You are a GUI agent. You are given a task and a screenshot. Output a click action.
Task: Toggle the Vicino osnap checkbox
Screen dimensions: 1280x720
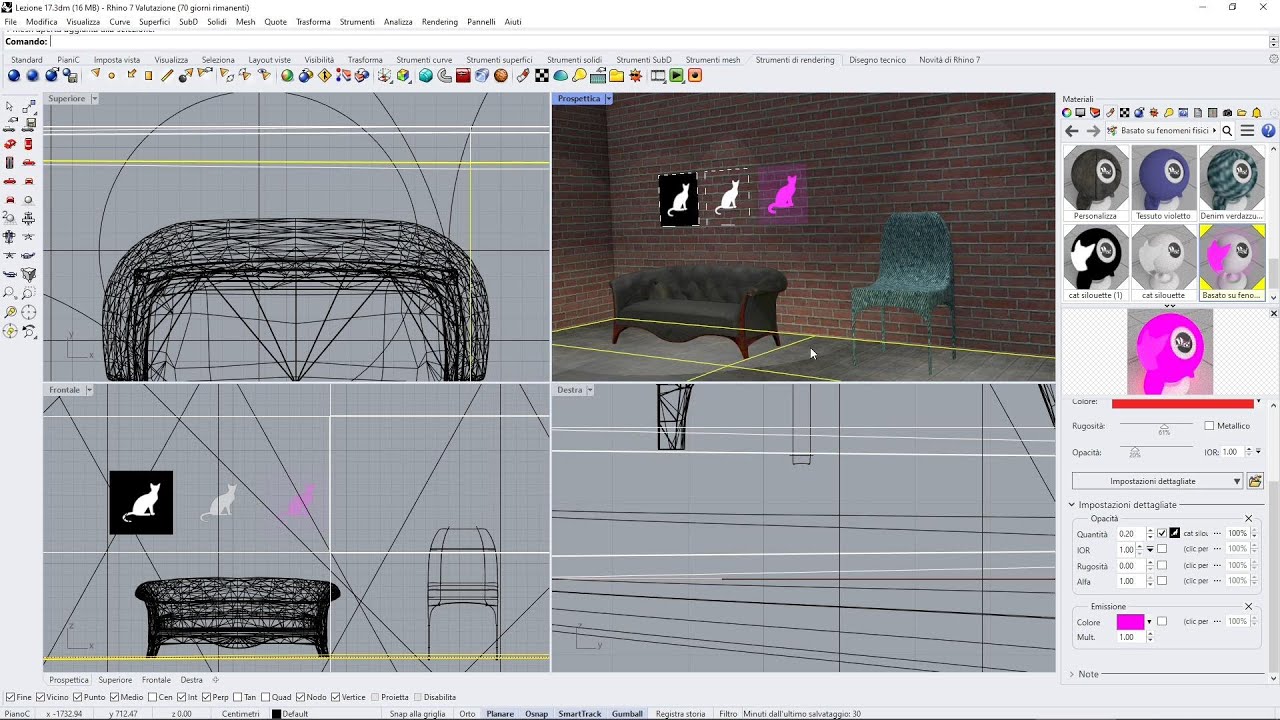(x=41, y=697)
